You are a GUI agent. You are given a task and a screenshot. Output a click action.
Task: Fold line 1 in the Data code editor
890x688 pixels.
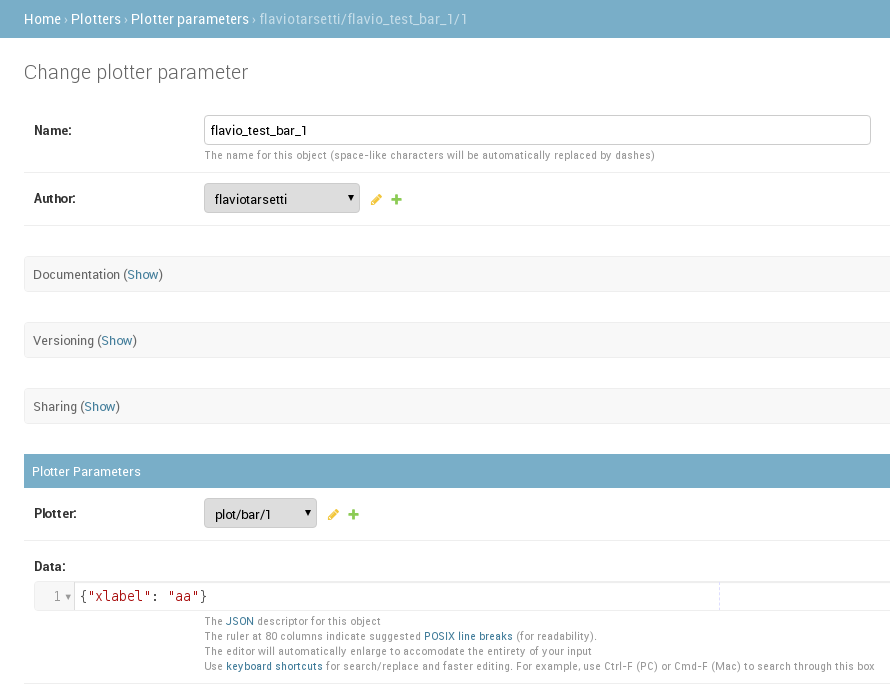point(68,597)
